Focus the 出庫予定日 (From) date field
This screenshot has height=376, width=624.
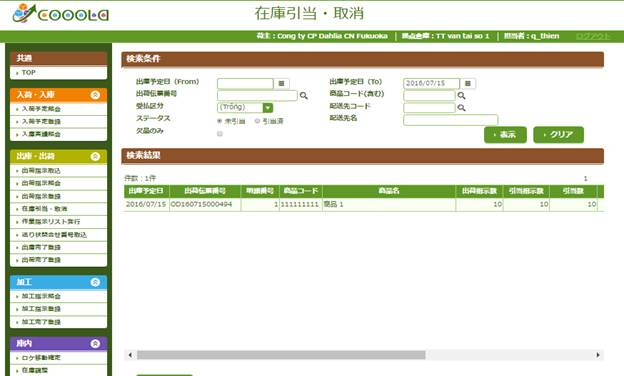pyautogui.click(x=245, y=84)
